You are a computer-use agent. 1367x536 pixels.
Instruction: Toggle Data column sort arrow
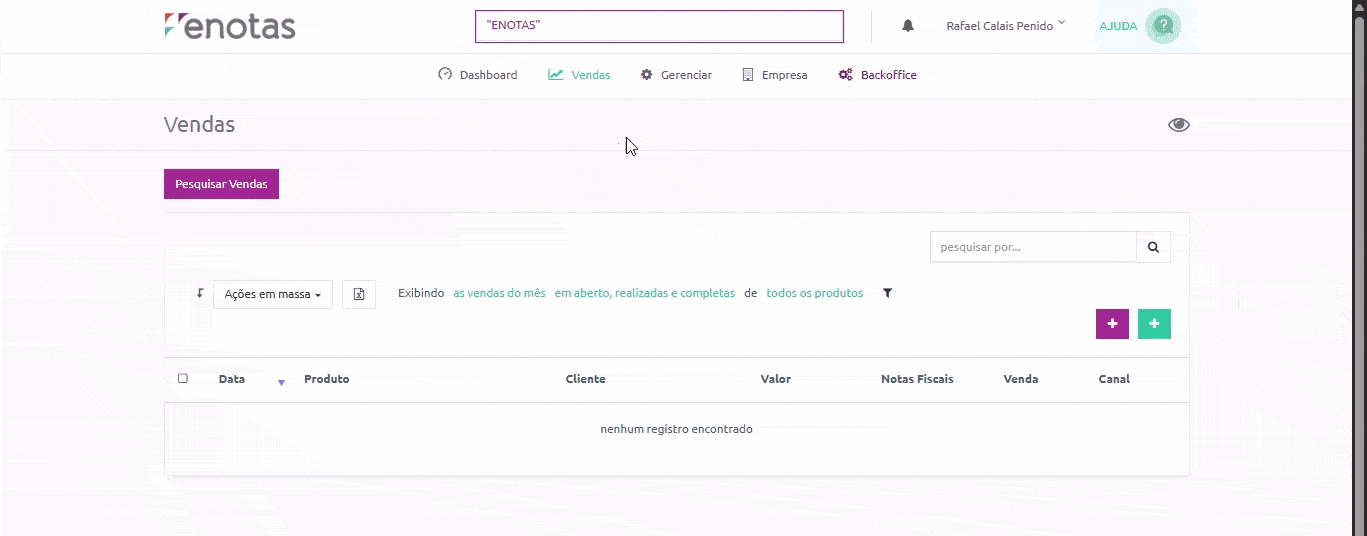click(281, 382)
